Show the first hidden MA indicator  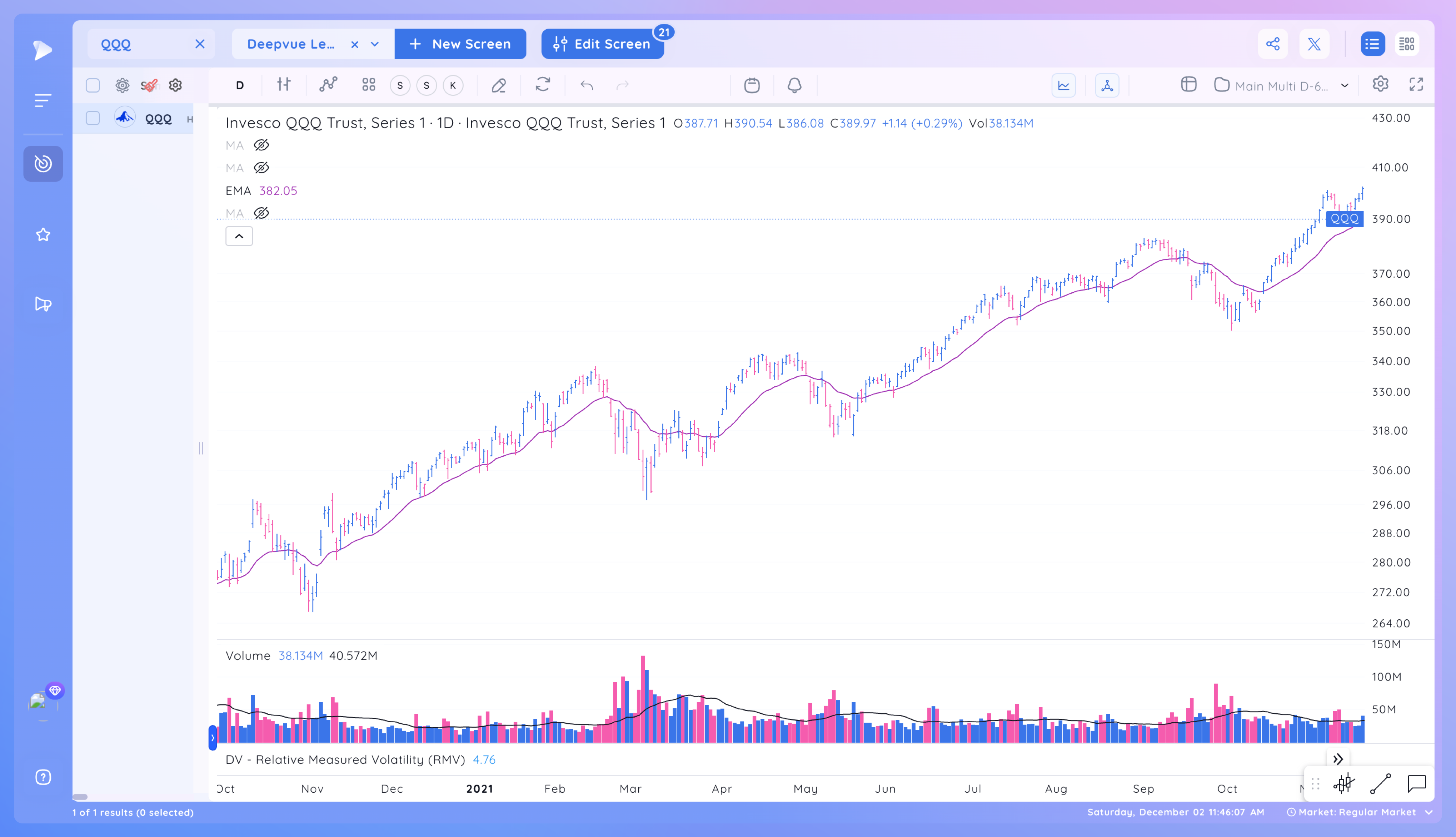pyautogui.click(x=261, y=145)
